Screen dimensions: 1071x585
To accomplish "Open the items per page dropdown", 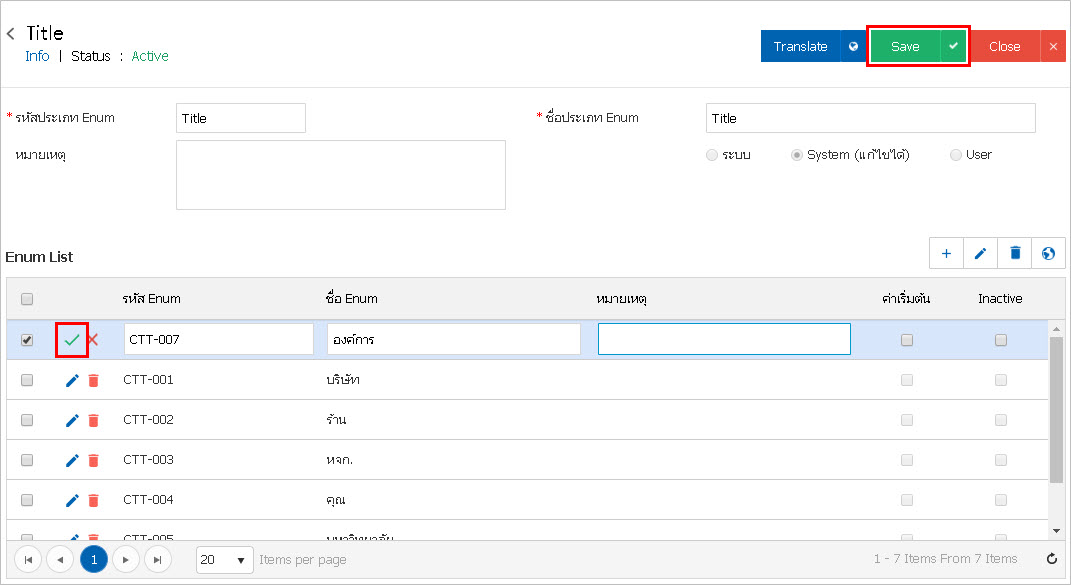I will [225, 560].
